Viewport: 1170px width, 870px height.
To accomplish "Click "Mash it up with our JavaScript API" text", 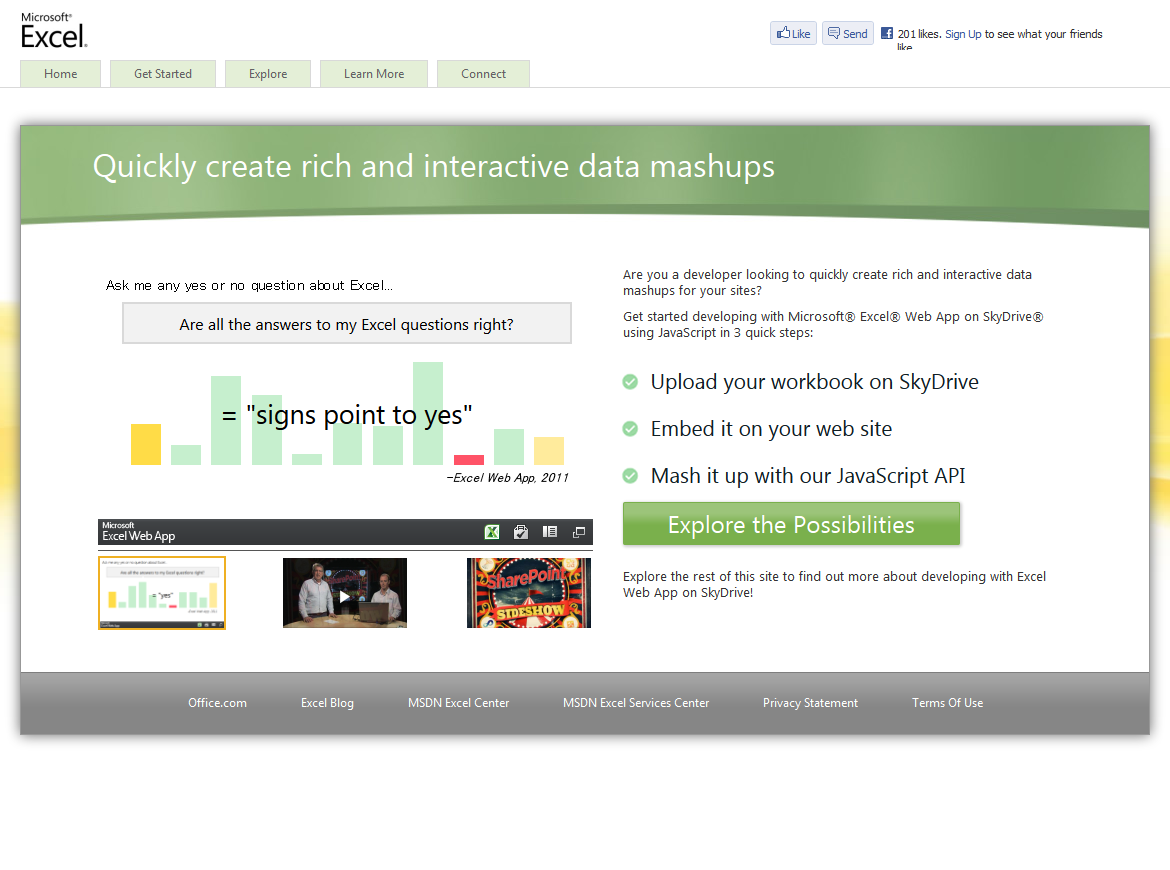I will coord(808,476).
